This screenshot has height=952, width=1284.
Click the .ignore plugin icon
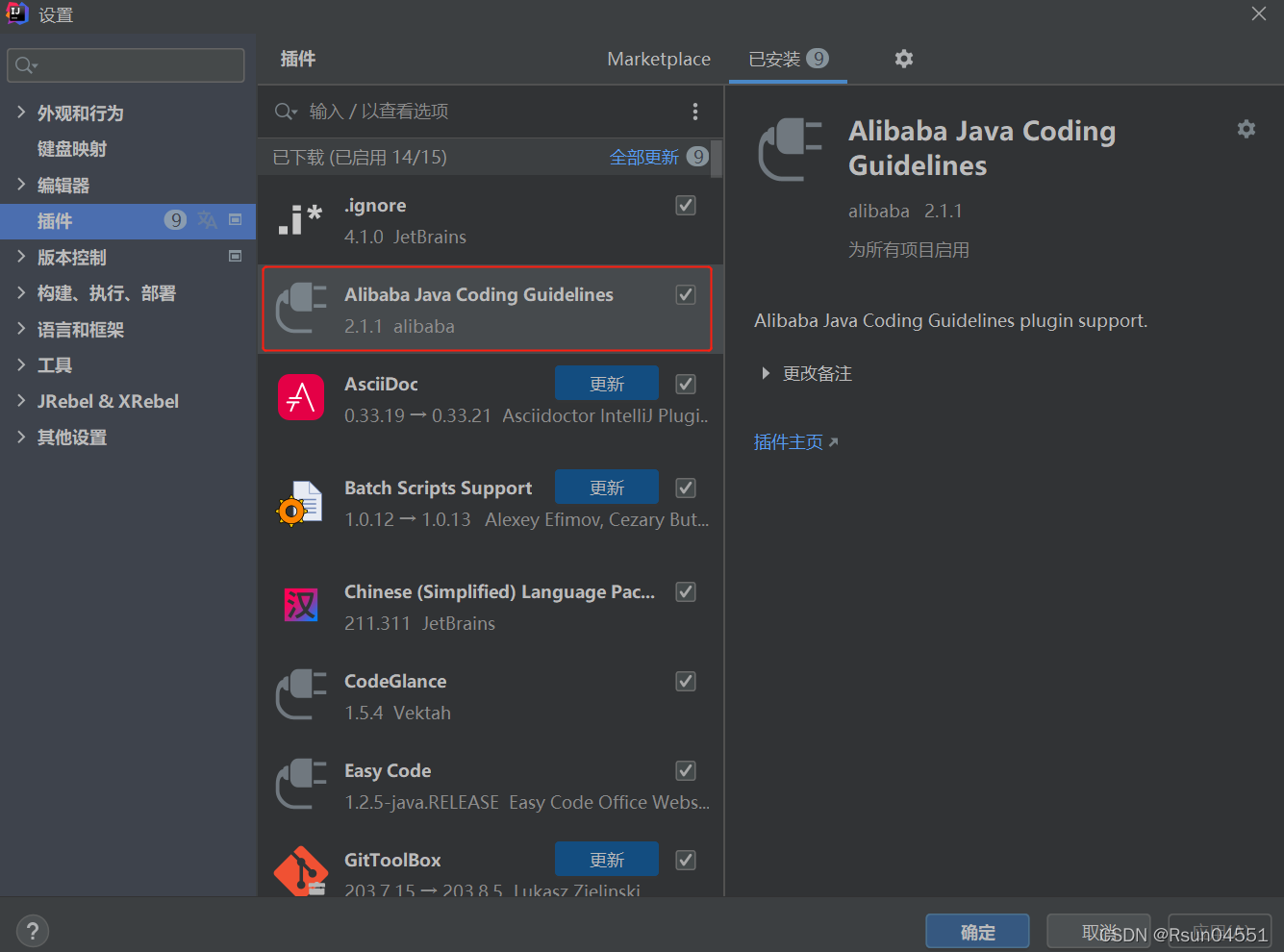(300, 220)
